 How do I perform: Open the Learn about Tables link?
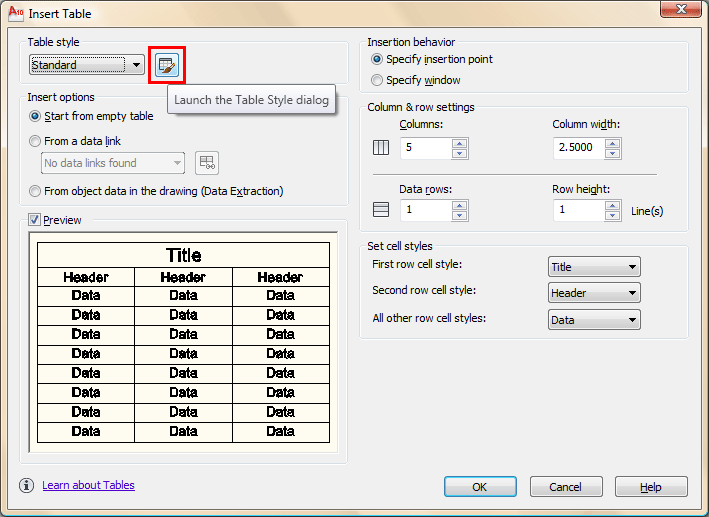coord(88,486)
